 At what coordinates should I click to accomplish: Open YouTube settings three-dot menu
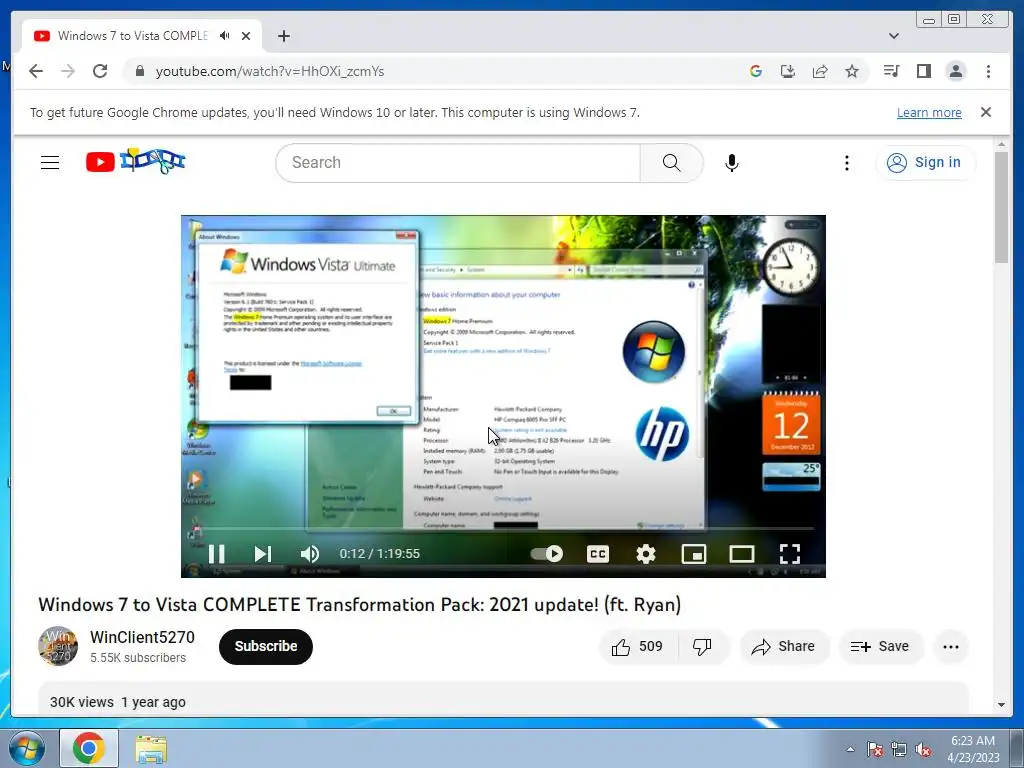tap(847, 163)
